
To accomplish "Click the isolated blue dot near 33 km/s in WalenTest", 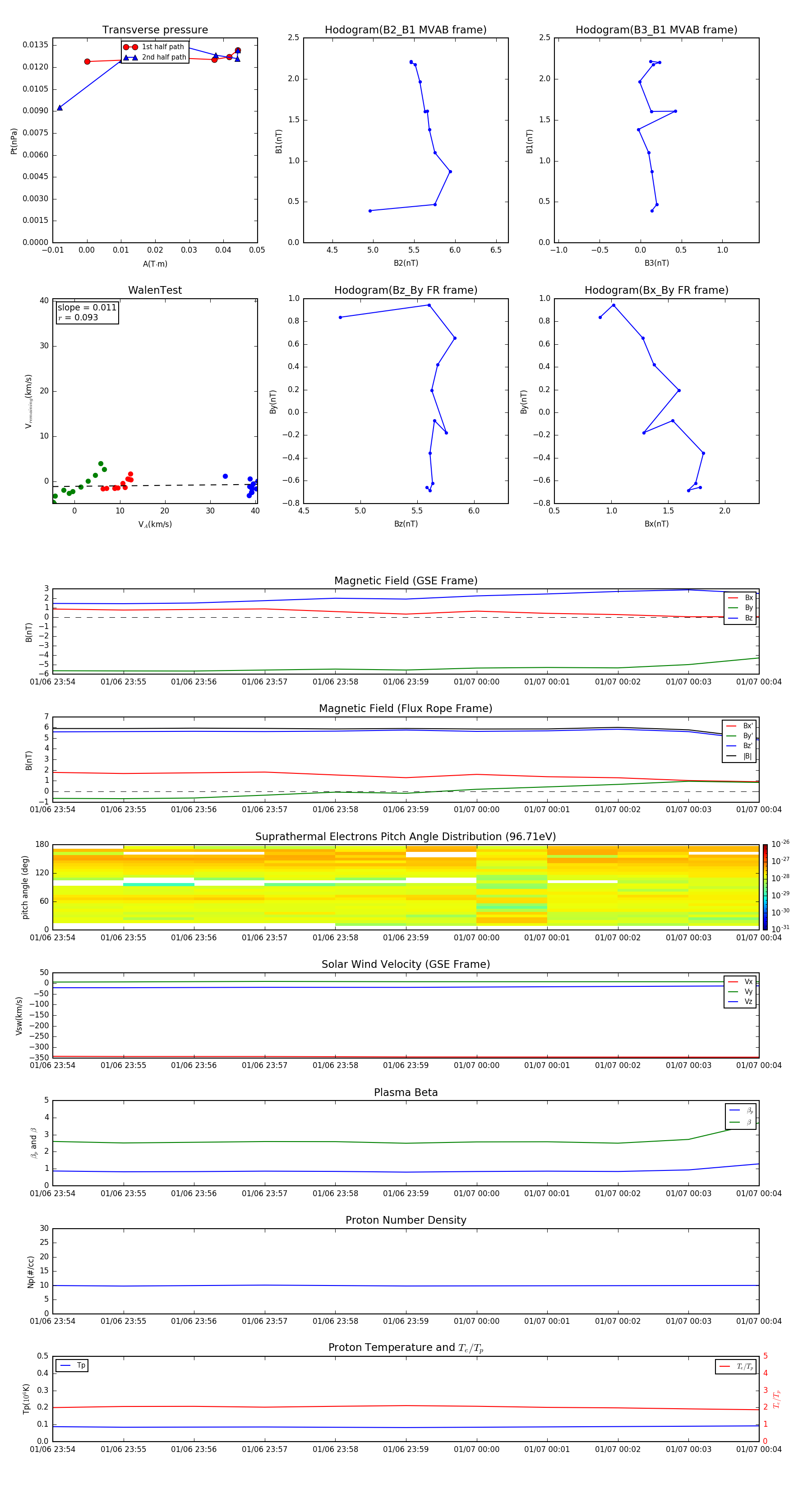I will click(x=226, y=476).
